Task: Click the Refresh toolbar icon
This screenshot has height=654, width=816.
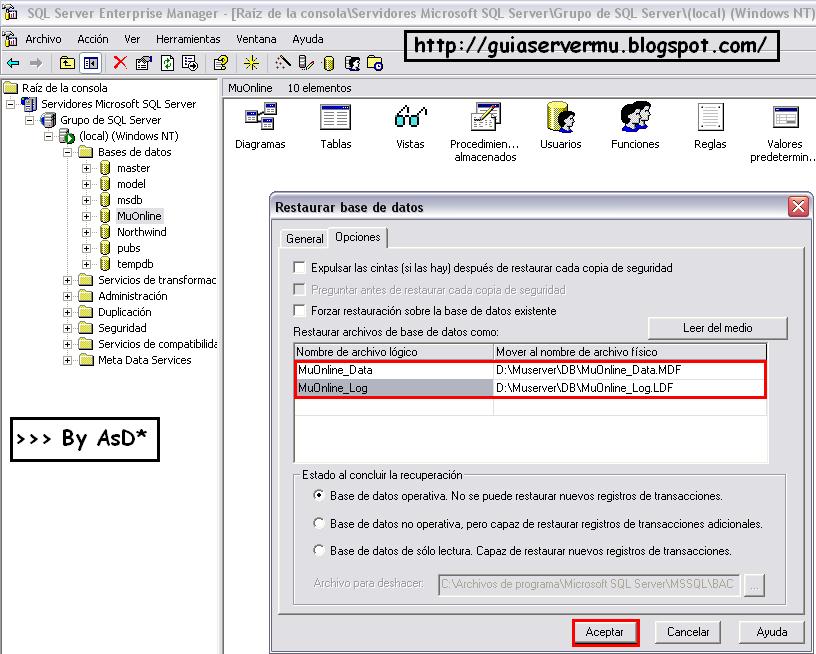Action: pos(167,63)
